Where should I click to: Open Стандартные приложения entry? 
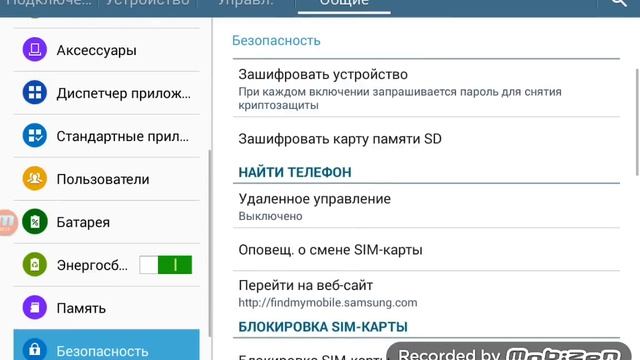coord(107,136)
